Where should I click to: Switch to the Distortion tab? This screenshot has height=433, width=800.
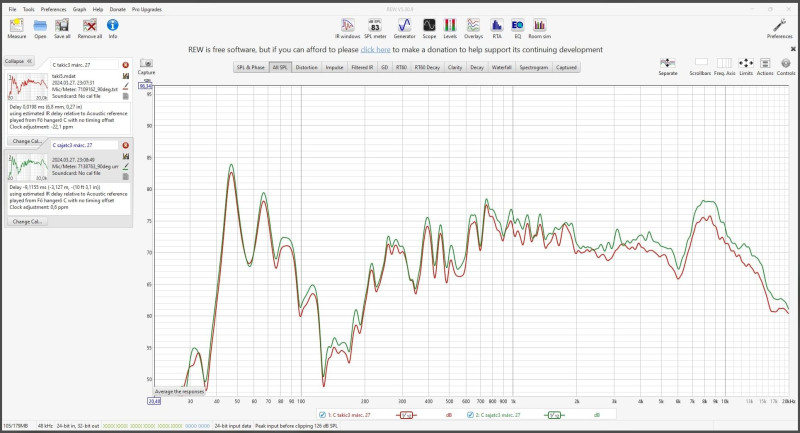[x=306, y=67]
